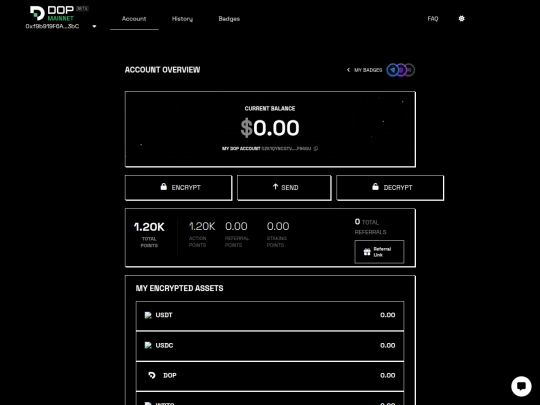Click the USDT balance 0.00
540x405 pixels.
point(387,315)
